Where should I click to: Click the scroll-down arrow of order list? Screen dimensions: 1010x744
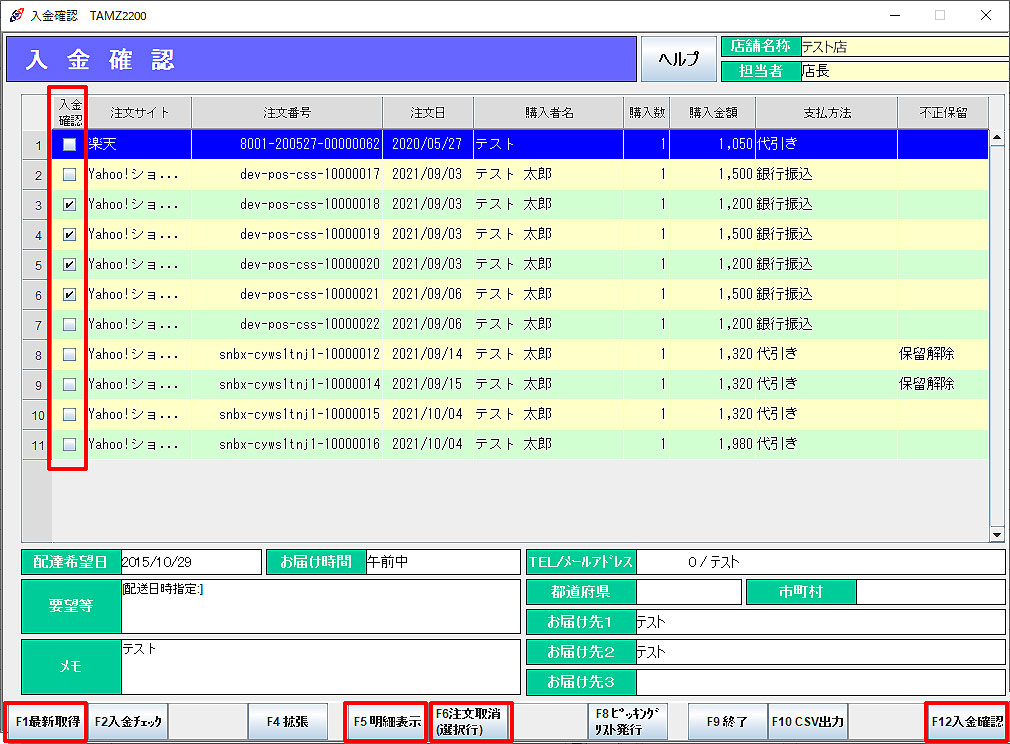[996, 535]
